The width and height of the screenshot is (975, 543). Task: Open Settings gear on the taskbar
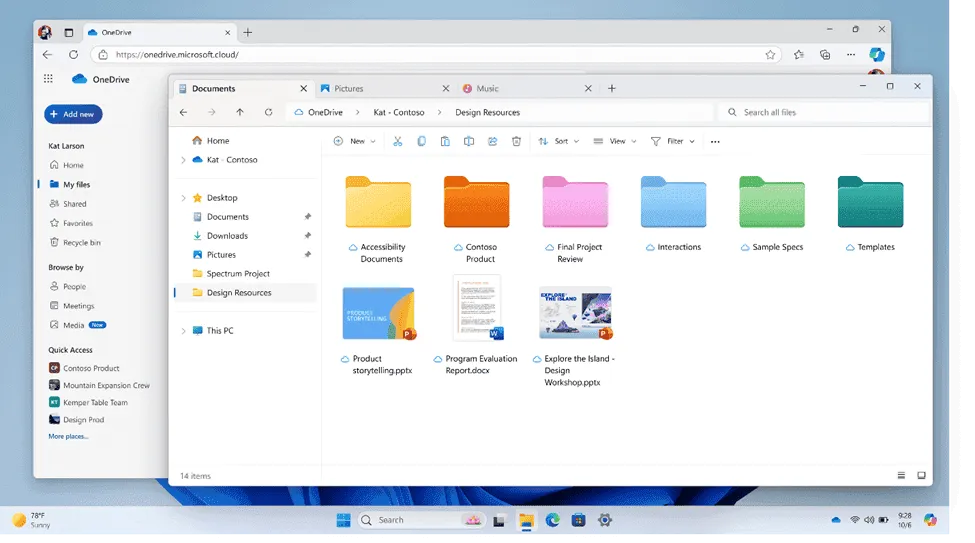[604, 521]
